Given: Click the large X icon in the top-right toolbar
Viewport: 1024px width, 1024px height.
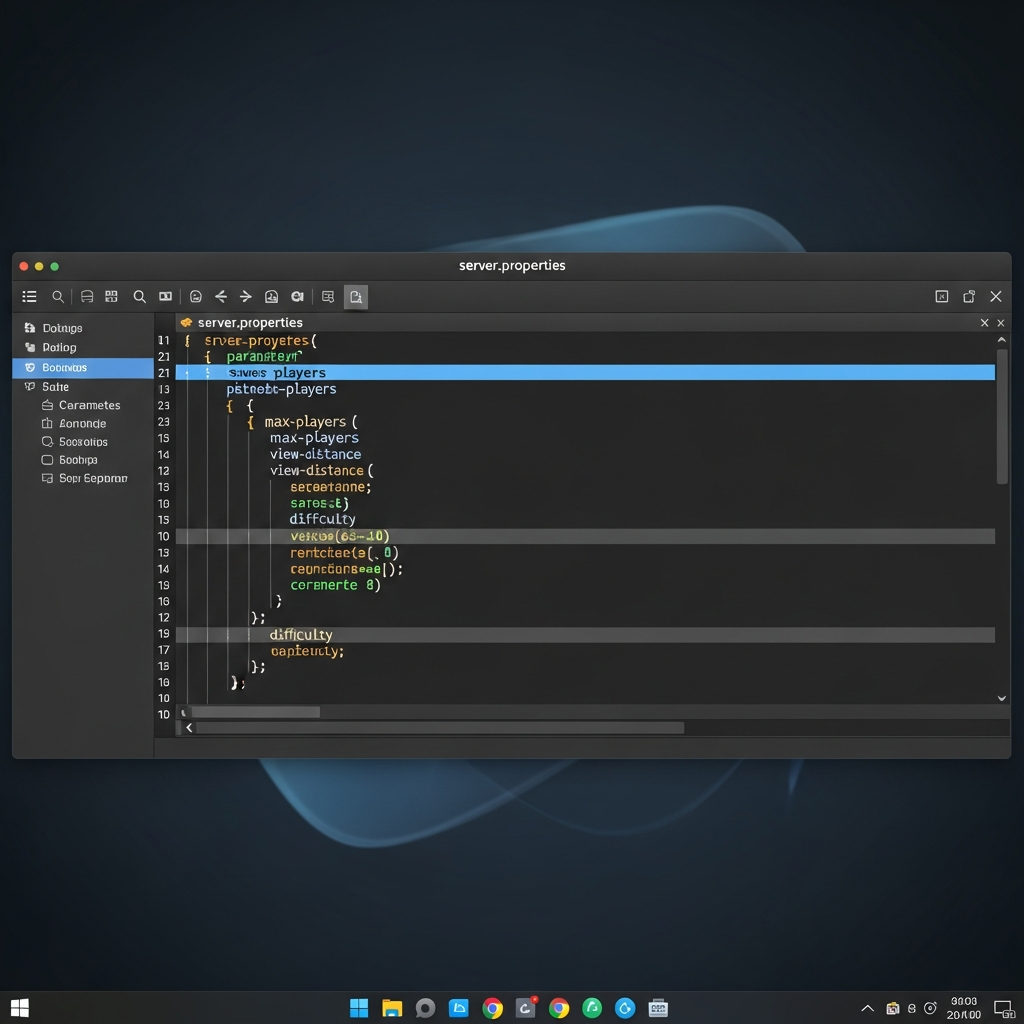Looking at the screenshot, I should [x=996, y=296].
